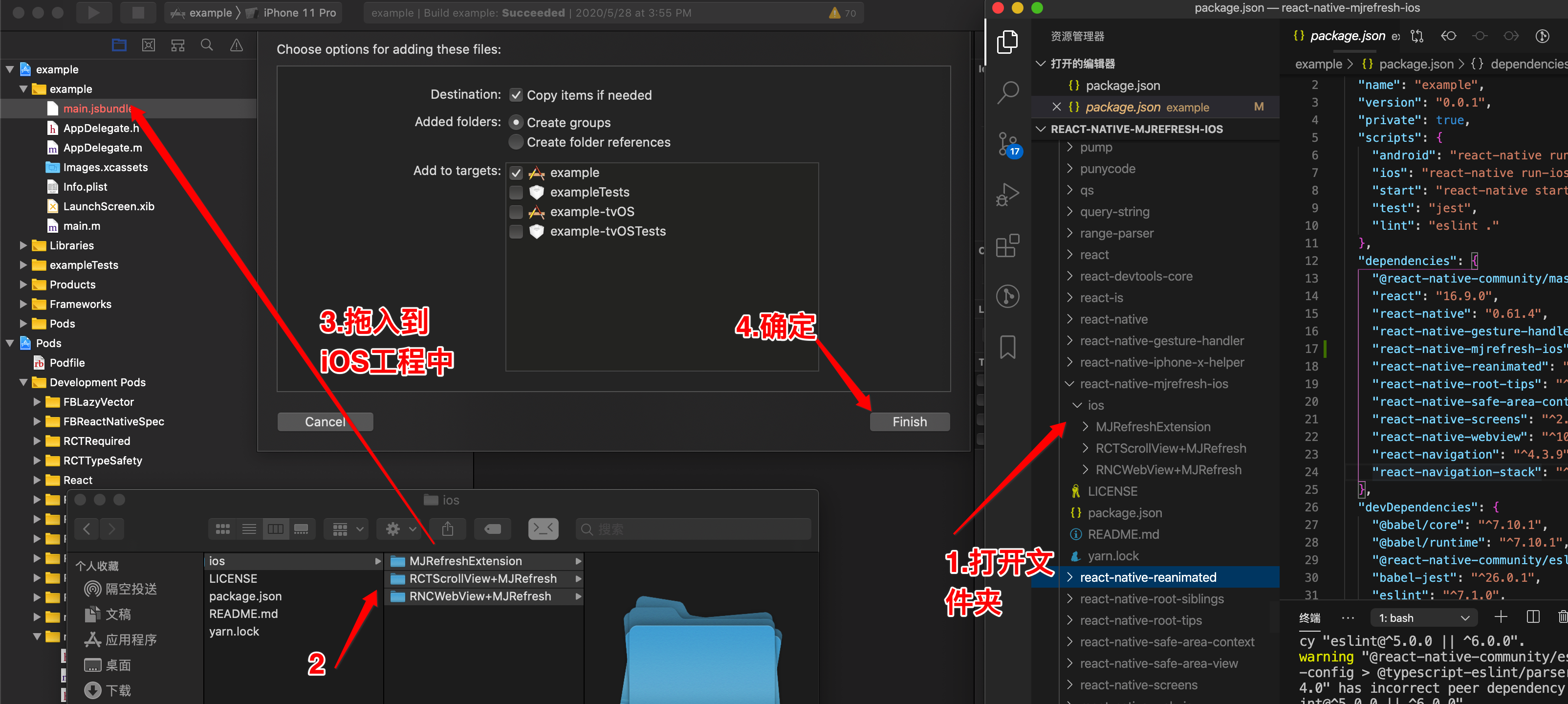The image size is (1568, 704).
Task: Open the 1: bash terminal dropdown
Action: pyautogui.click(x=1423, y=617)
